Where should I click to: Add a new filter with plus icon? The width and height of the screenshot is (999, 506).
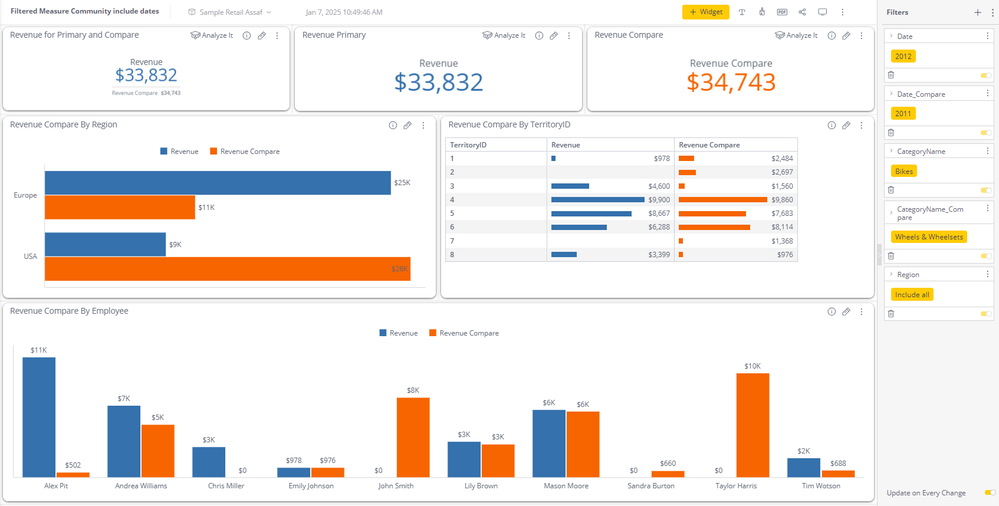coord(977,12)
